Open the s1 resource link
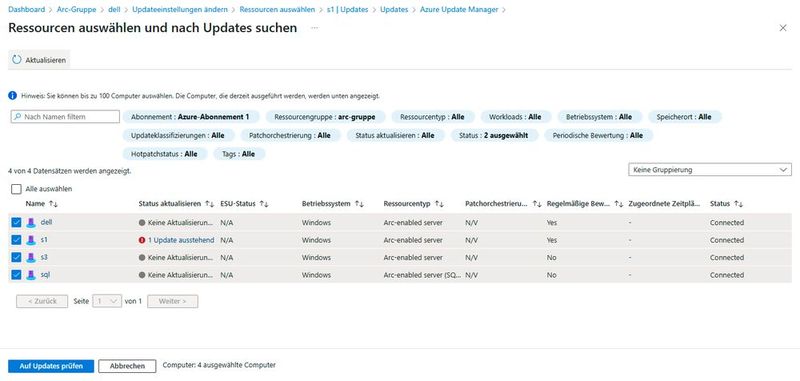 44,240
